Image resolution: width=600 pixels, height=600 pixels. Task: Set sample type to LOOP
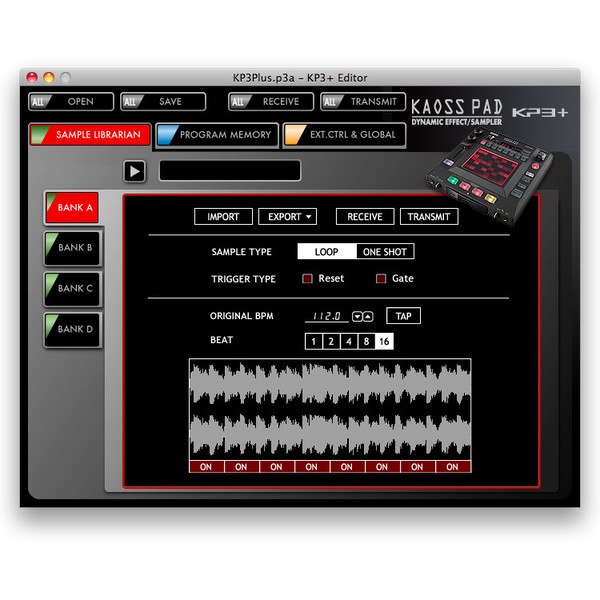(x=327, y=251)
